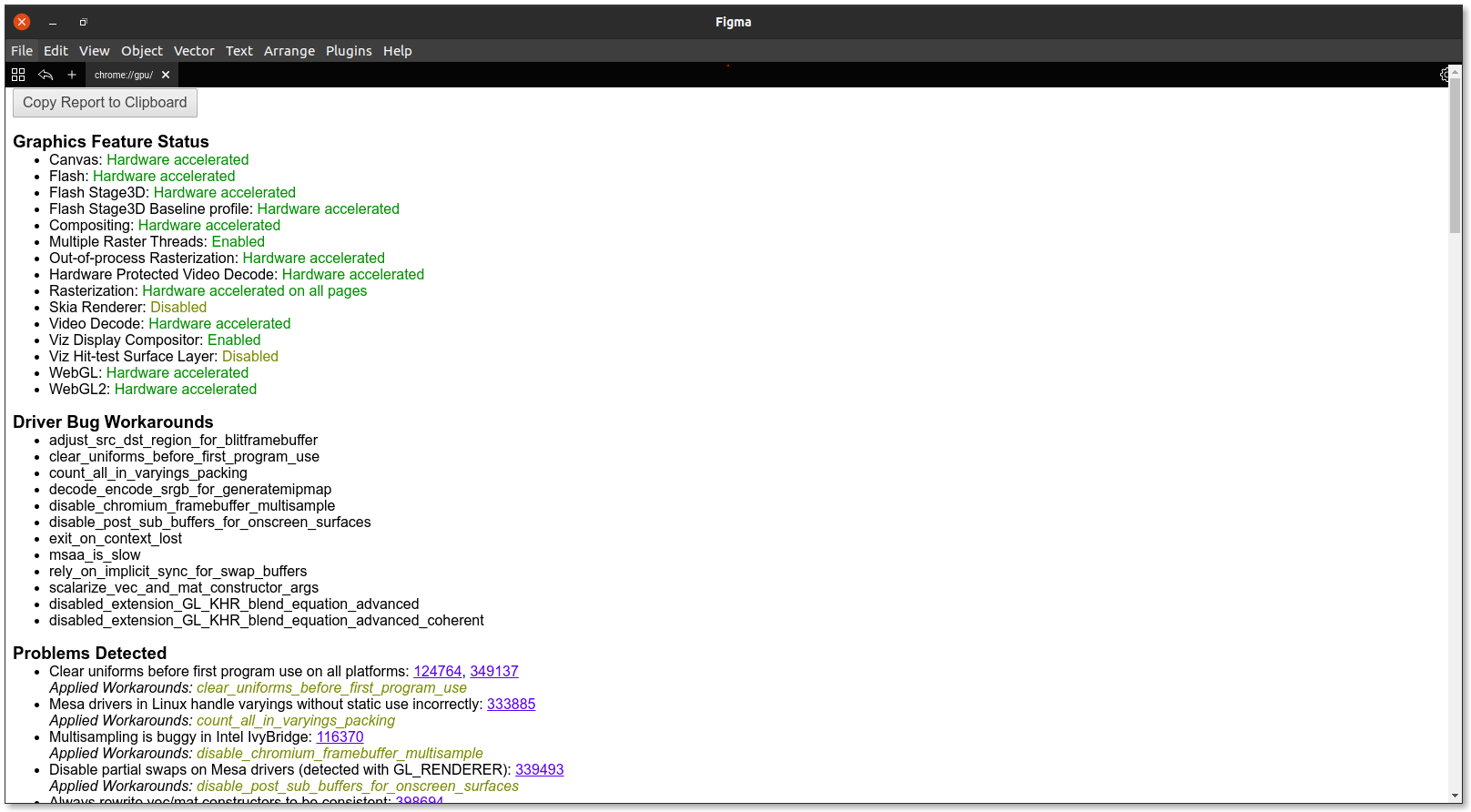Open the Arrange menu

pos(289,51)
